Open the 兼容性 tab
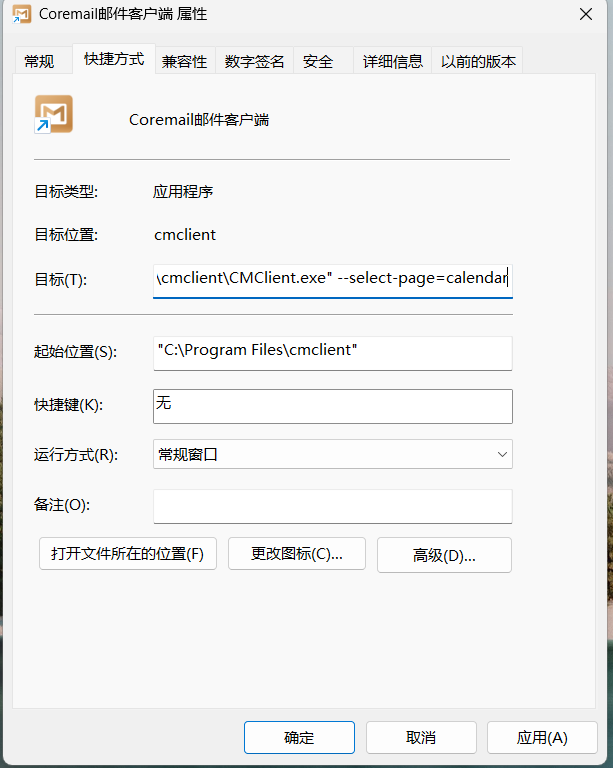Viewport: 613px width, 768px height. coord(185,62)
